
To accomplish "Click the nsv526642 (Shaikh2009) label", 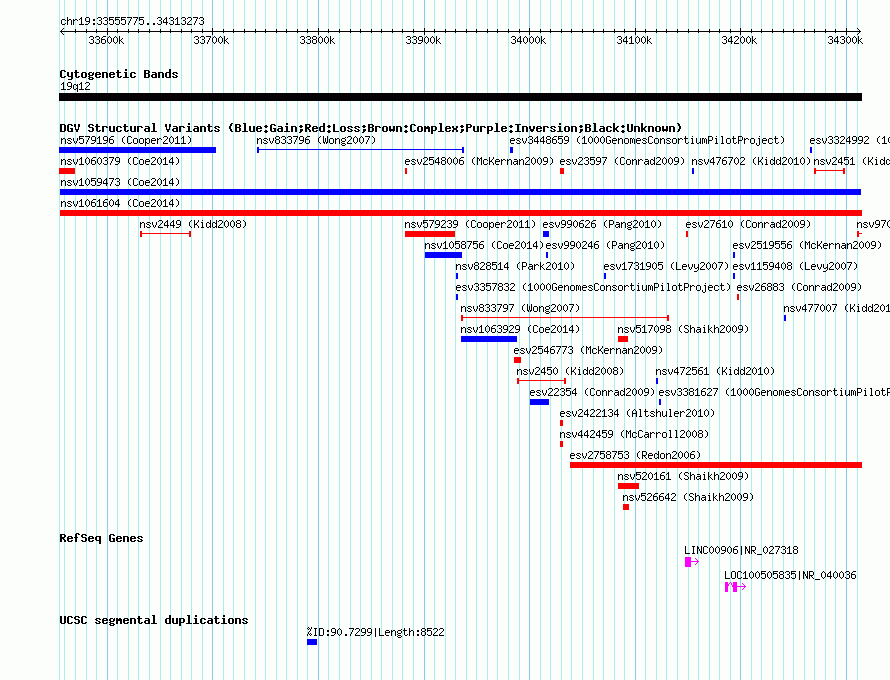I will point(688,497).
